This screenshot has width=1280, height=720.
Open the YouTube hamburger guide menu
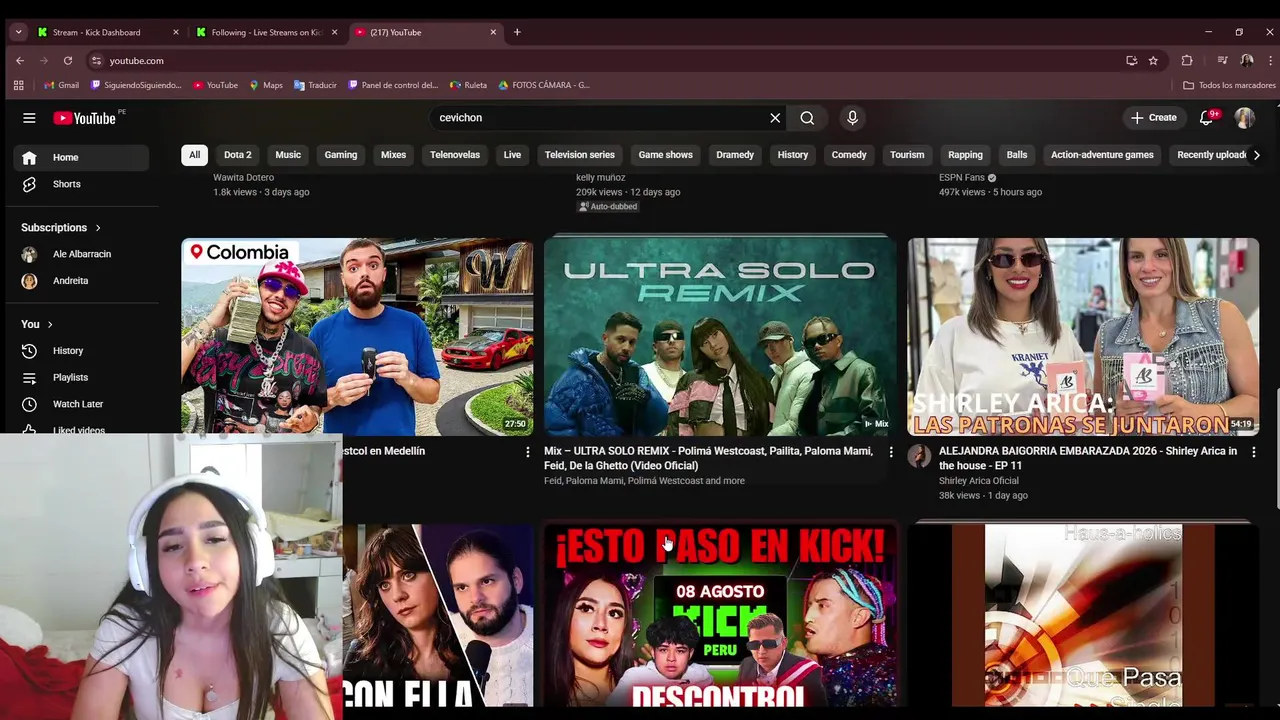[29, 118]
